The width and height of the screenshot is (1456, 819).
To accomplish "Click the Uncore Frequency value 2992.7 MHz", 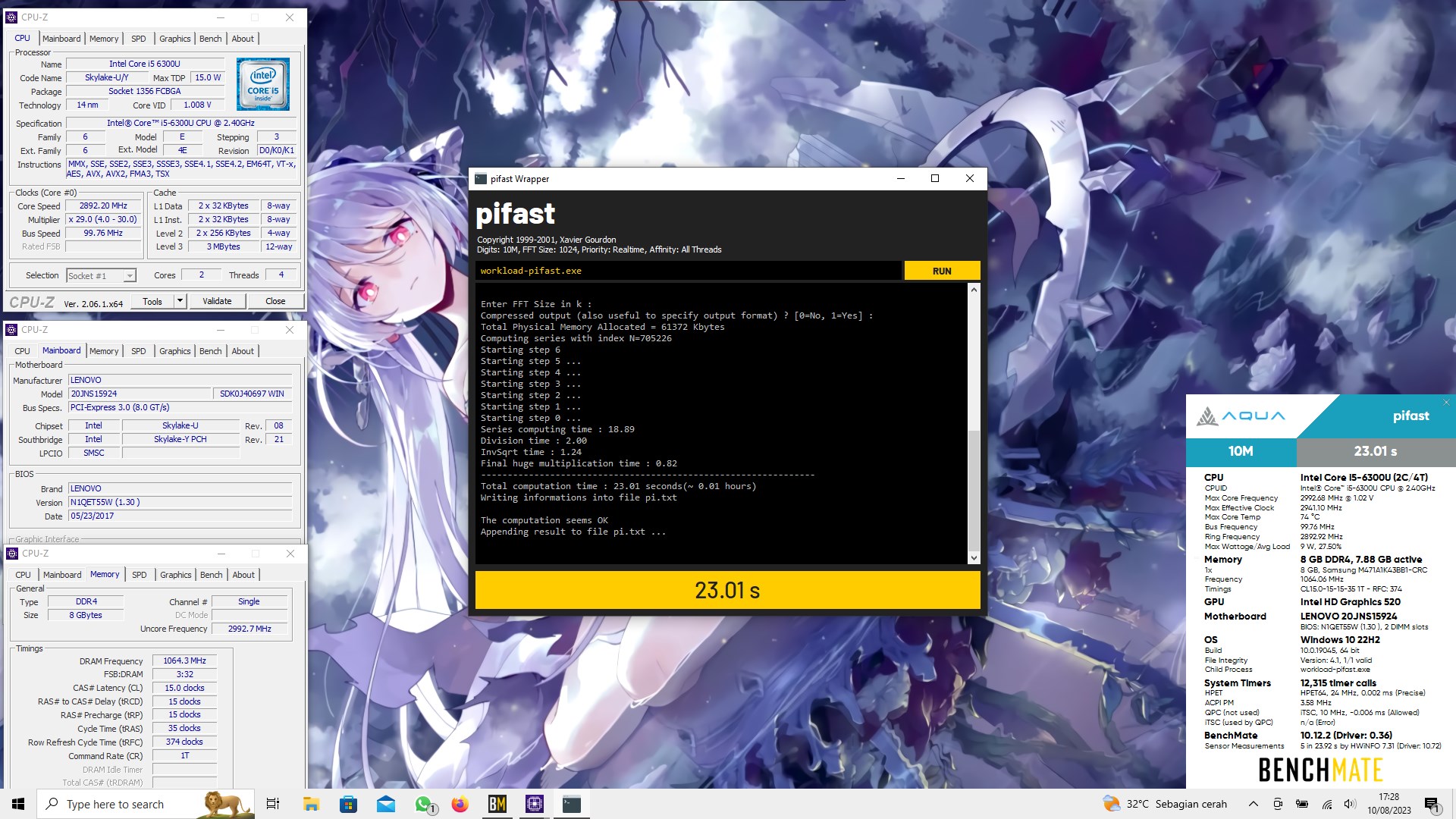I will coord(249,629).
